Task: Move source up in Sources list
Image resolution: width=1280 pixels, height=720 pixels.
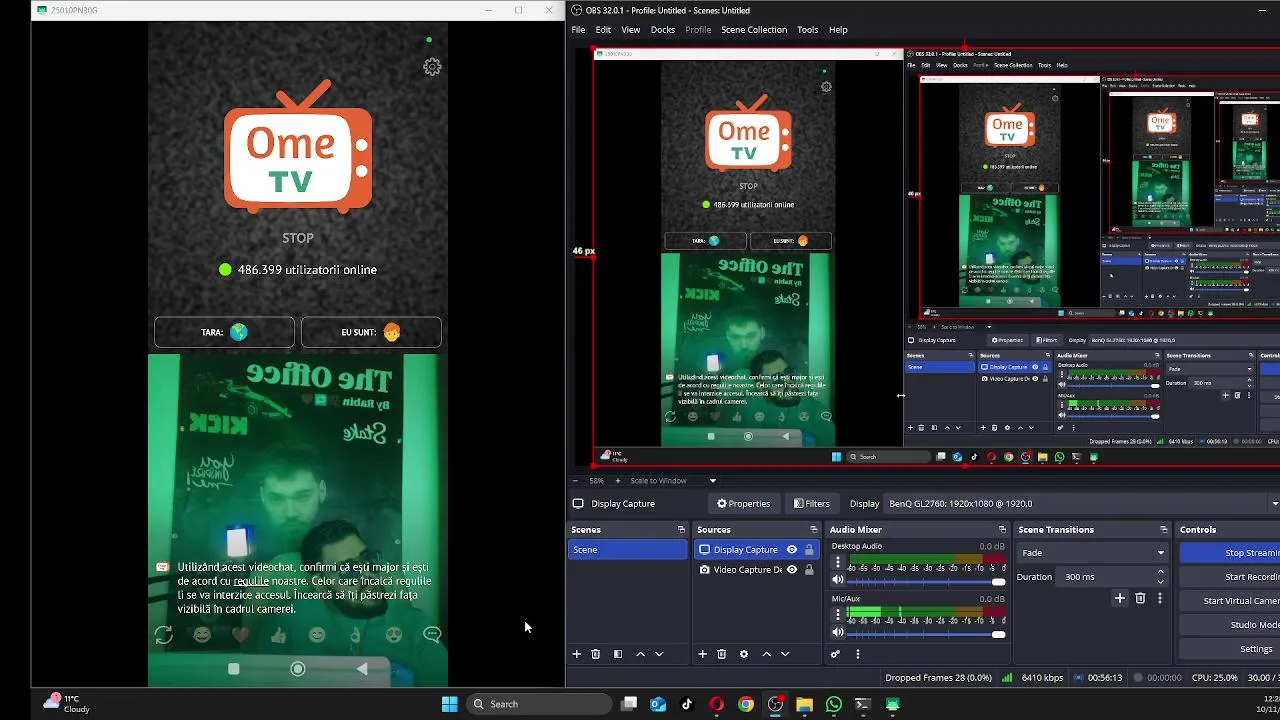Action: click(x=767, y=654)
